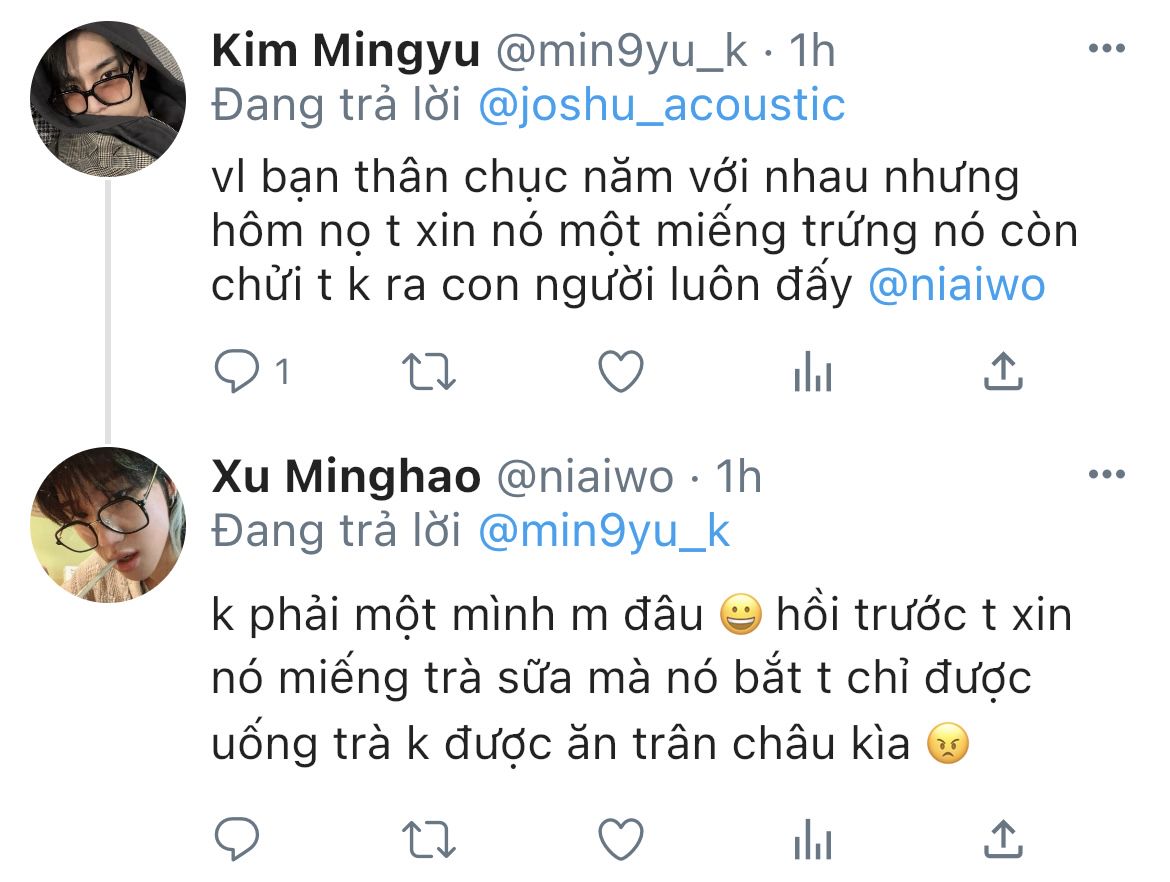Screen dimensions: 1170x882
Task: Like Kim Mingyu's tweet
Action: click(x=621, y=371)
